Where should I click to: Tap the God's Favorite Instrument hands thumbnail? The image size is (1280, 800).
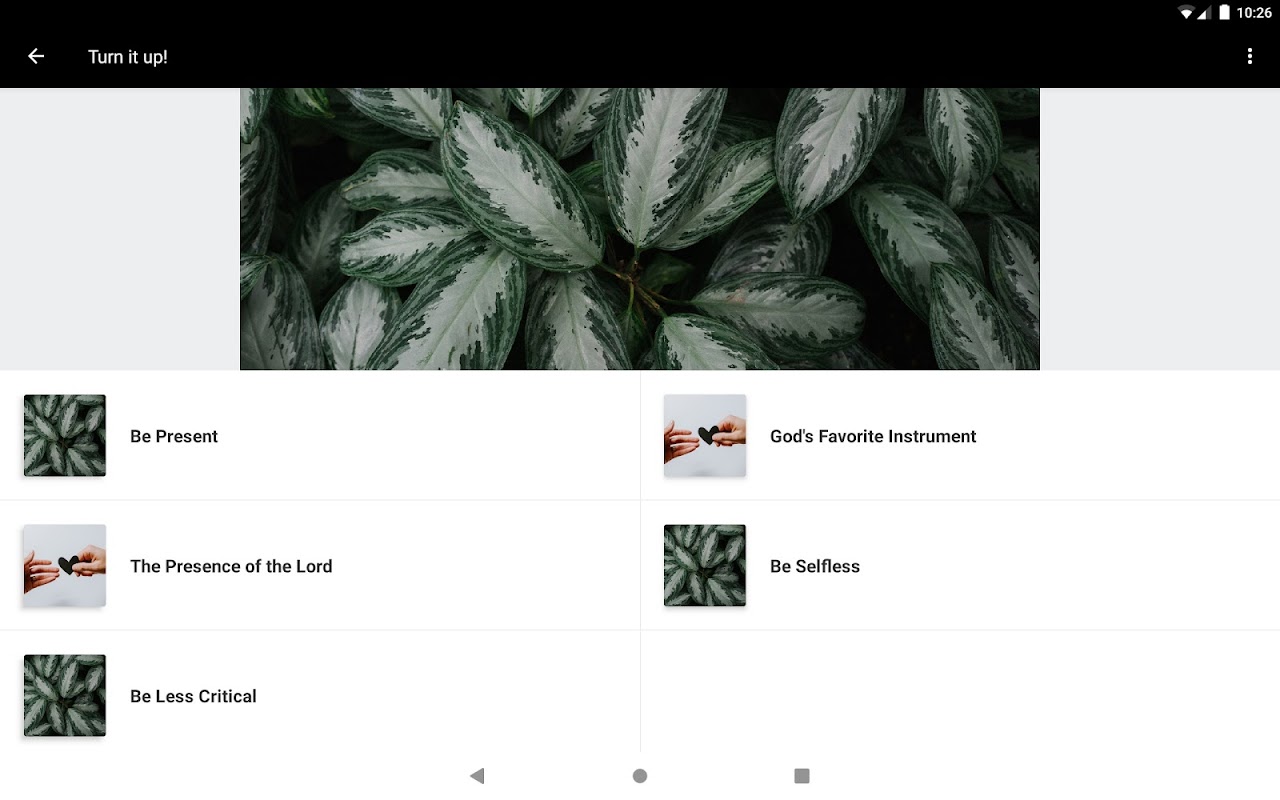pos(705,435)
